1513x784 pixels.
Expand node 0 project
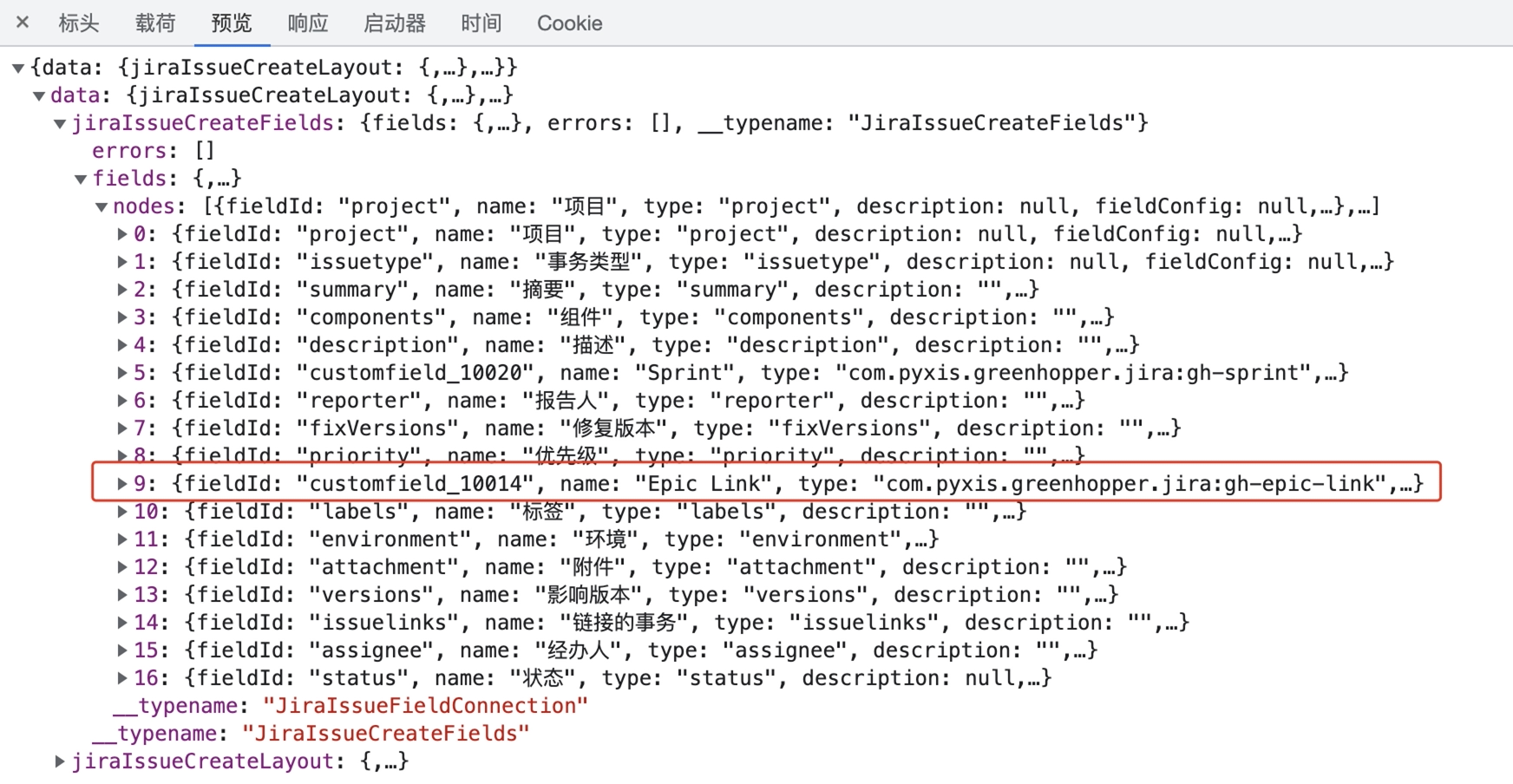122,234
